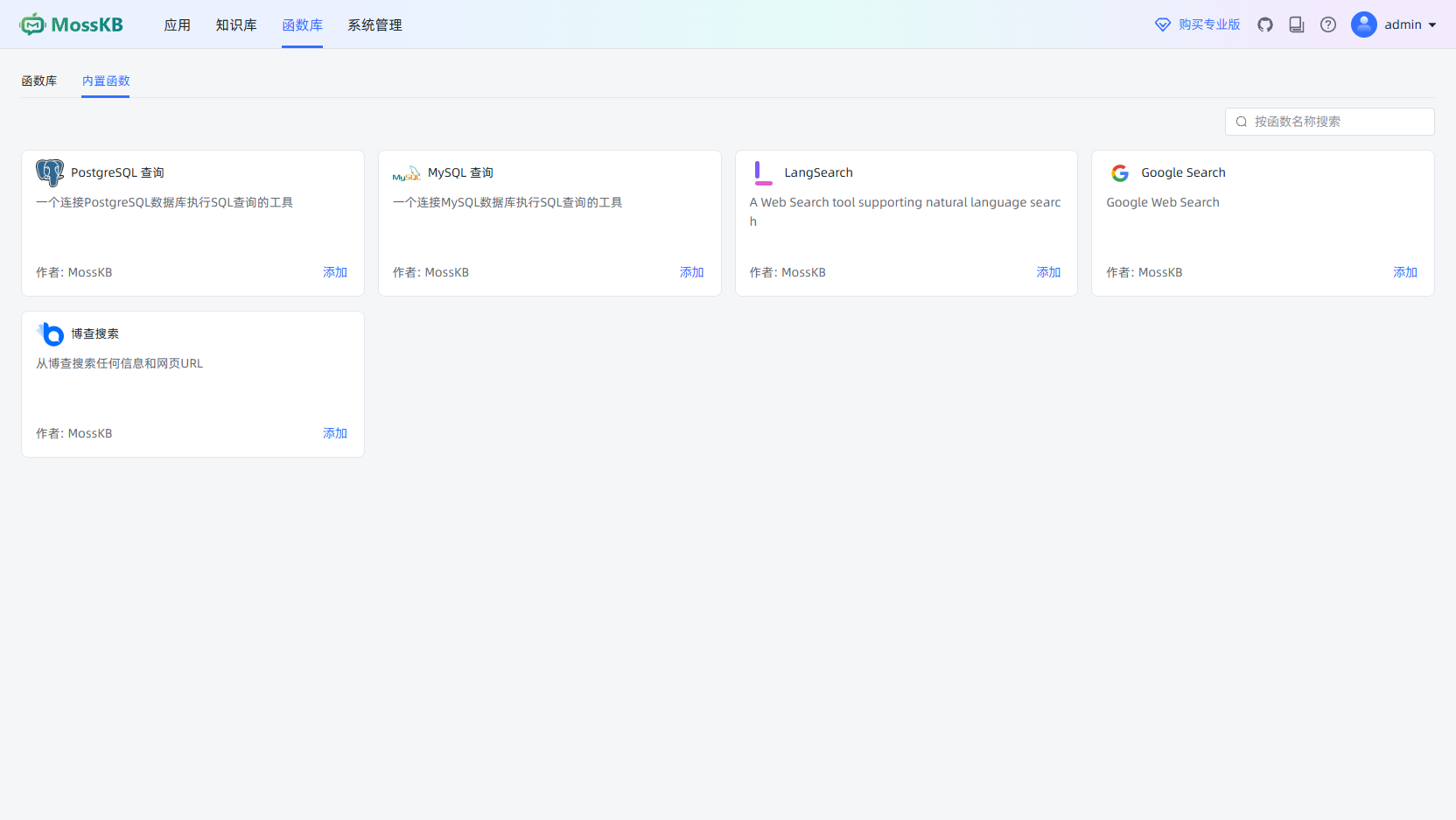Open the 知识库 menu
Viewport: 1456px width, 820px height.
(236, 25)
